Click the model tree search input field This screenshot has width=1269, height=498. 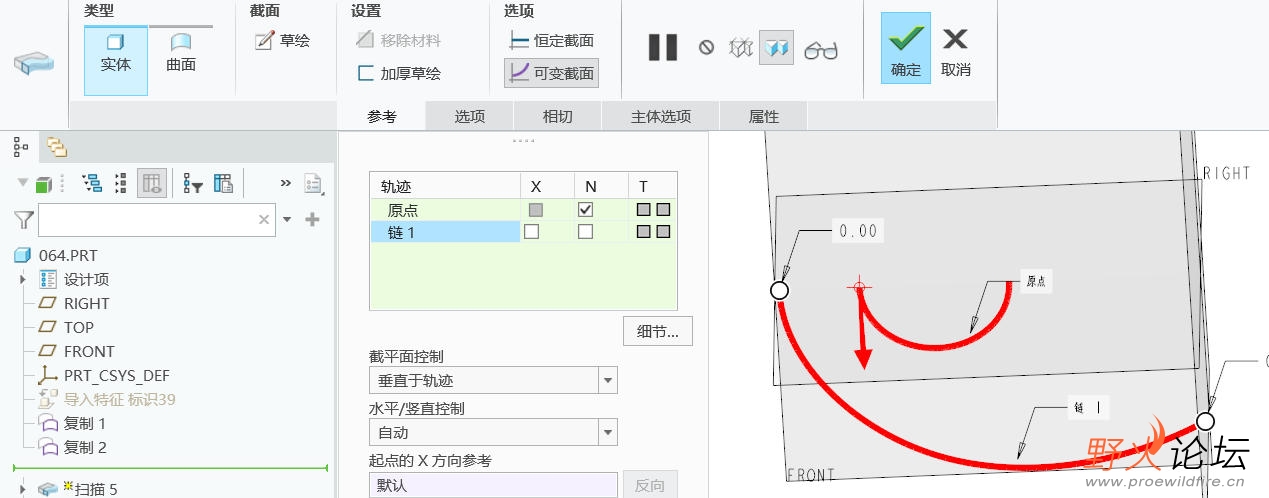[156, 219]
